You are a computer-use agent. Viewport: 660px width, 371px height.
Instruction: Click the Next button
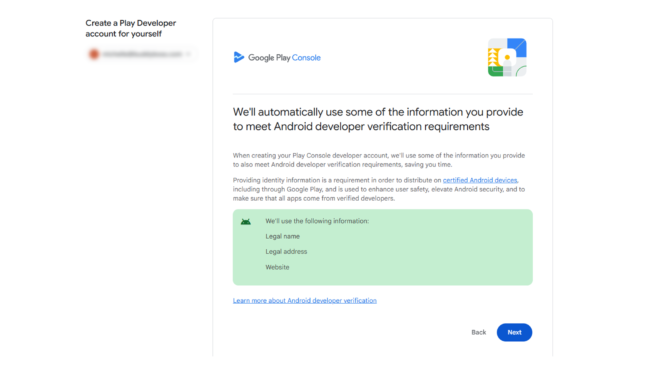pyautogui.click(x=514, y=332)
